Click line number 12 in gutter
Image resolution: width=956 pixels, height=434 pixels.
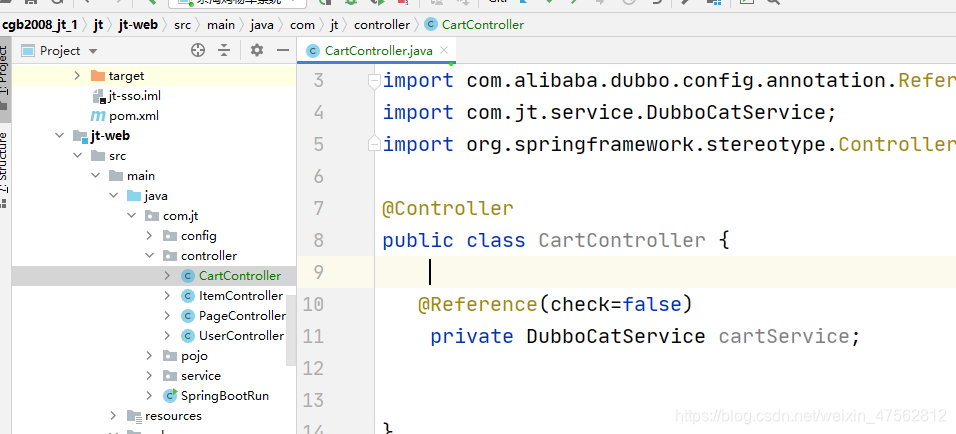pos(313,368)
